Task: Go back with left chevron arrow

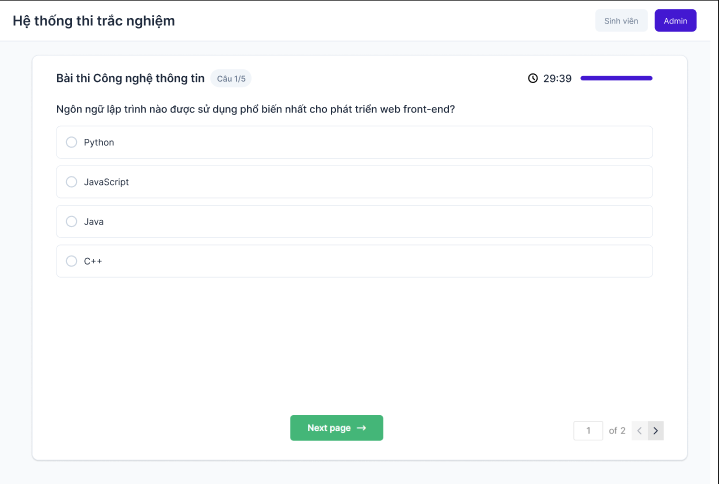Action: pos(640,430)
